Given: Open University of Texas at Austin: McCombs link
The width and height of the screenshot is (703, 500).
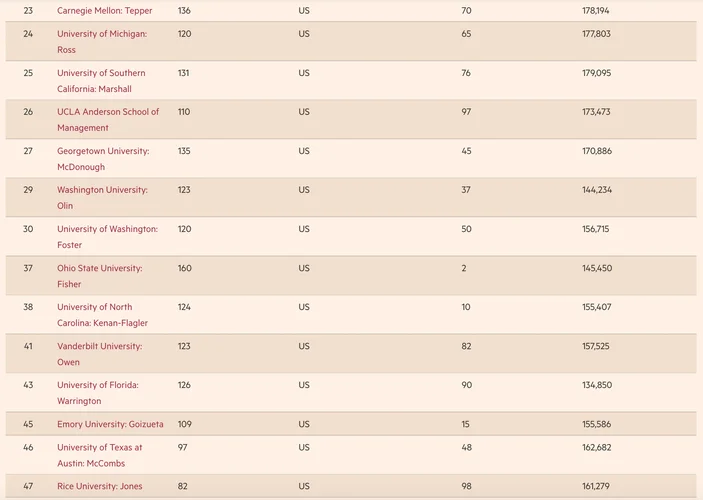Looking at the screenshot, I should tap(100, 455).
